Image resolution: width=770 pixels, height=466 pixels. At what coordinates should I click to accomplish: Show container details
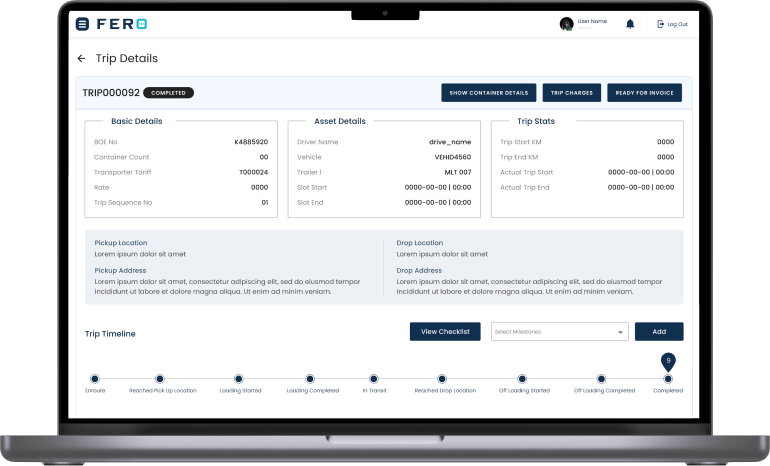(489, 93)
